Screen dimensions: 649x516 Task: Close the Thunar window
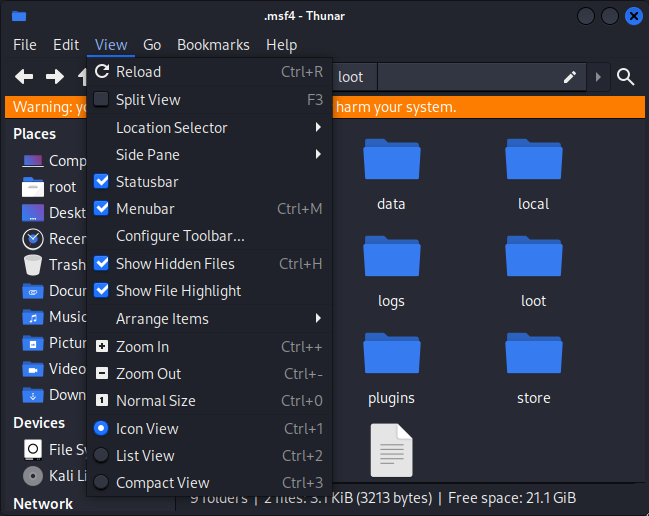633,17
